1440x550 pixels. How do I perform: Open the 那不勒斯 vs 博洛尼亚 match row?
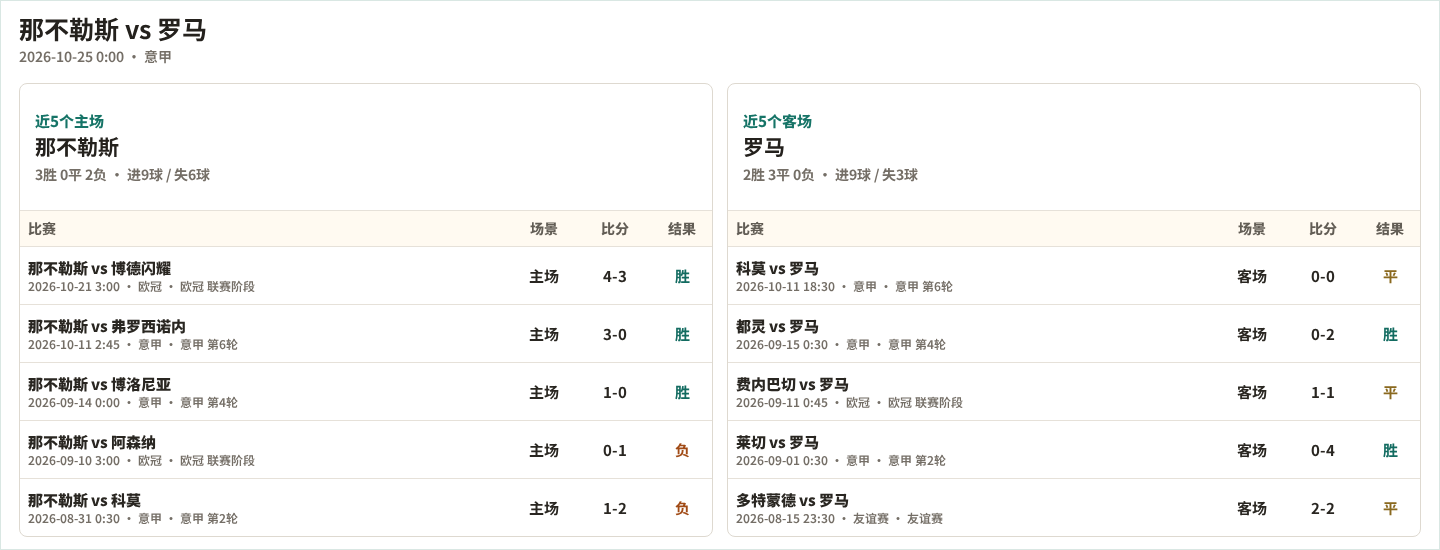[366, 392]
